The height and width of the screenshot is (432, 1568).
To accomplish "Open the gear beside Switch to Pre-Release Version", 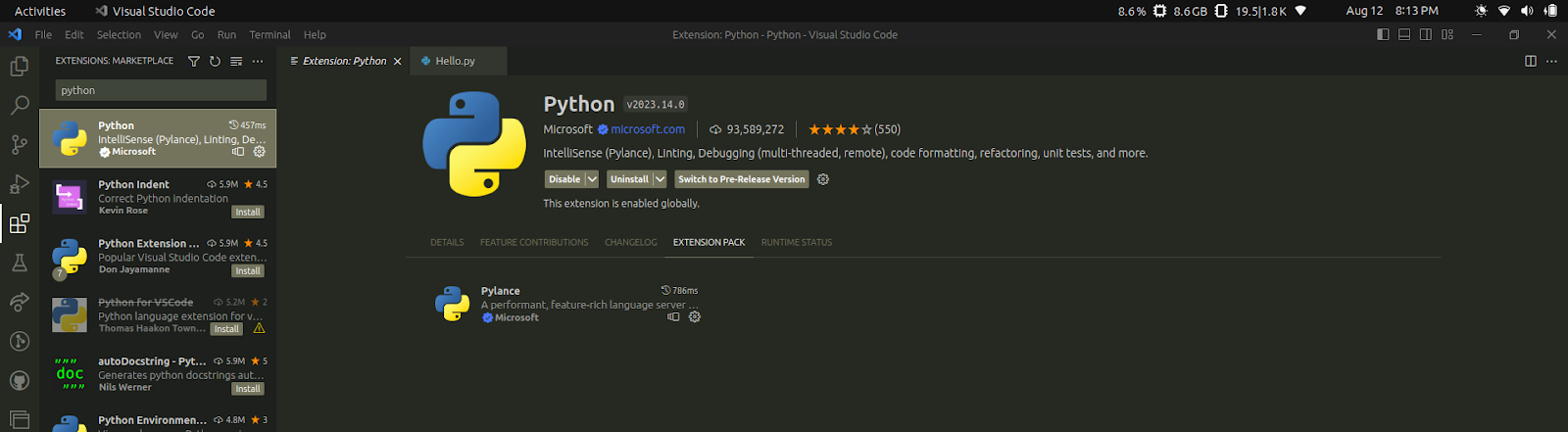I will tap(823, 179).
